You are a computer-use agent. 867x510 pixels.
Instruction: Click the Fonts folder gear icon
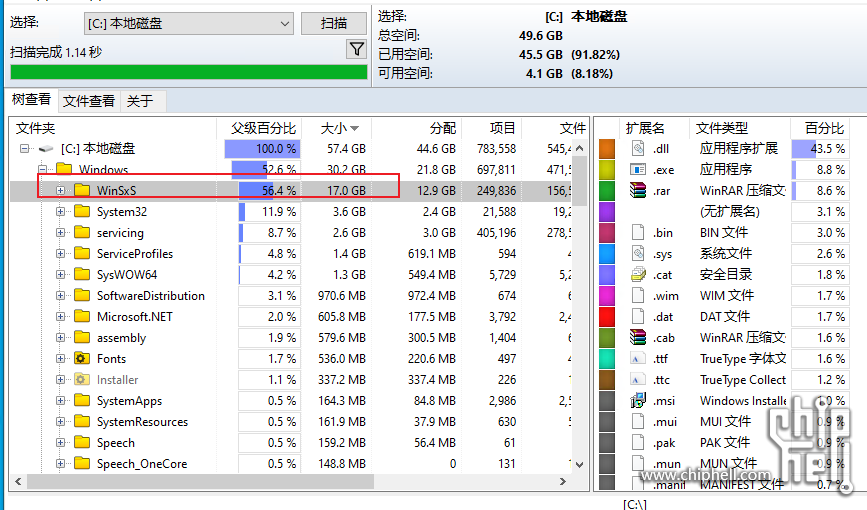(x=82, y=358)
